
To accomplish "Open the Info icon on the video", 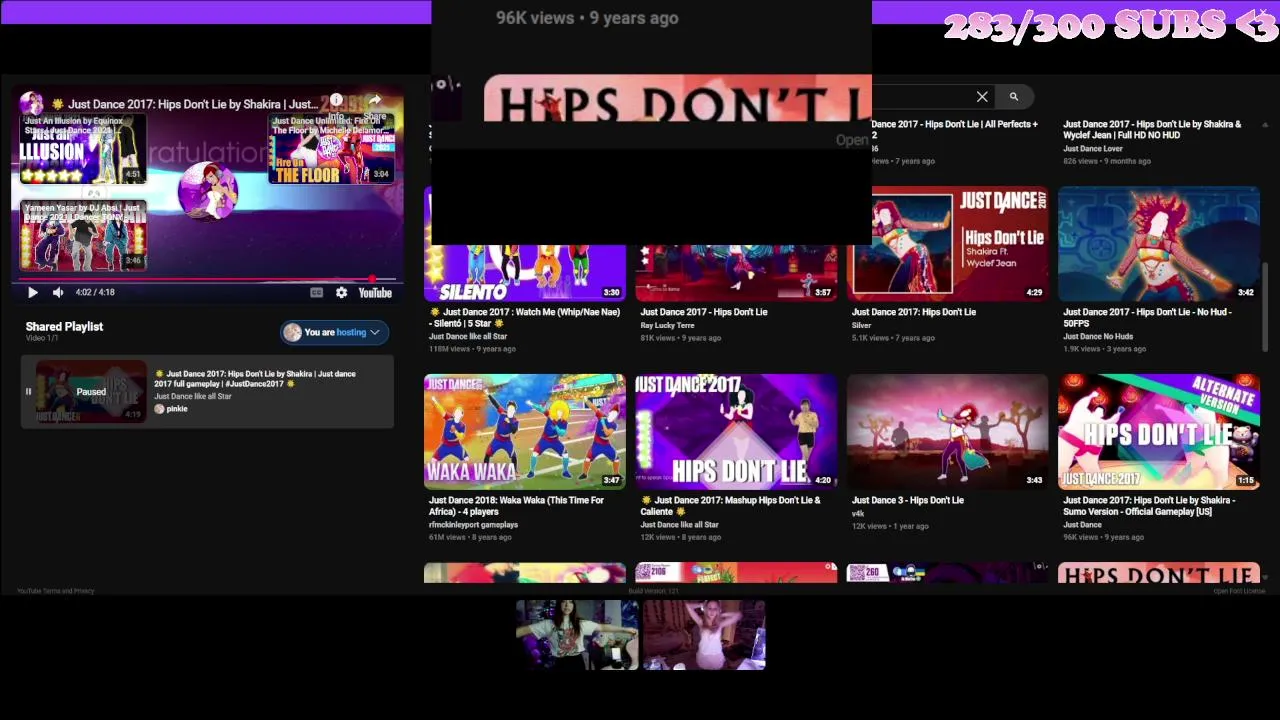I will (337, 102).
